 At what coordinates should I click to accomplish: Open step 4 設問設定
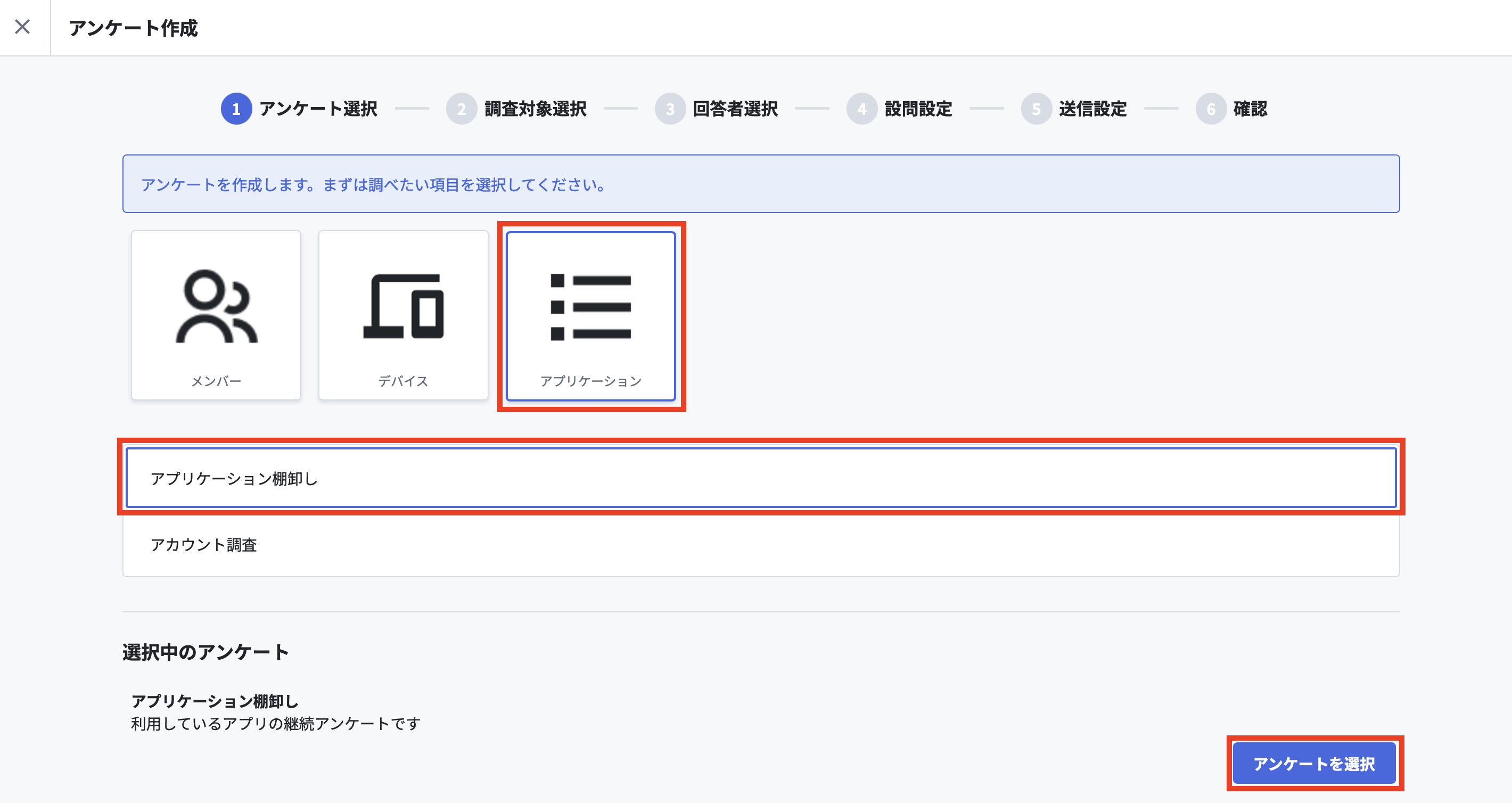click(899, 109)
